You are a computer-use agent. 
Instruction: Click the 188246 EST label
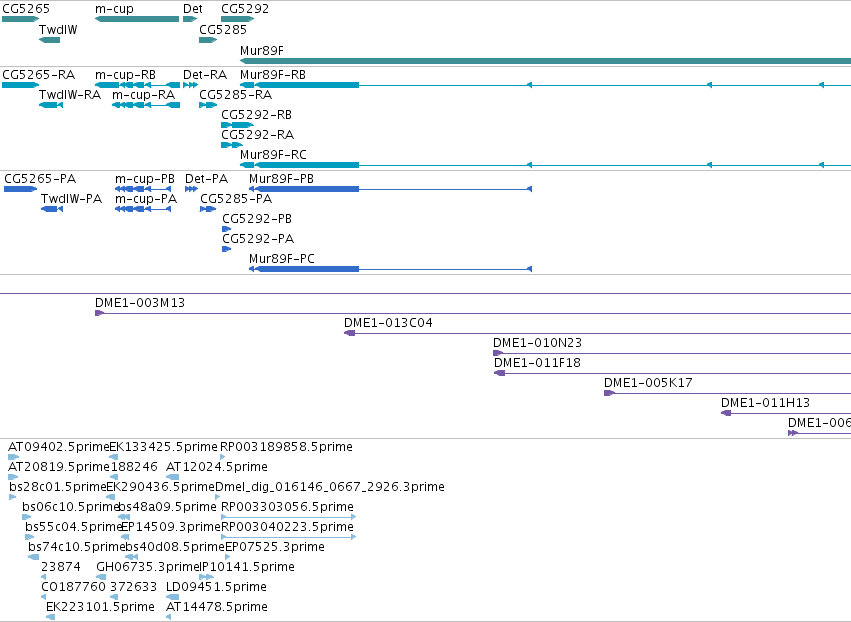134,467
